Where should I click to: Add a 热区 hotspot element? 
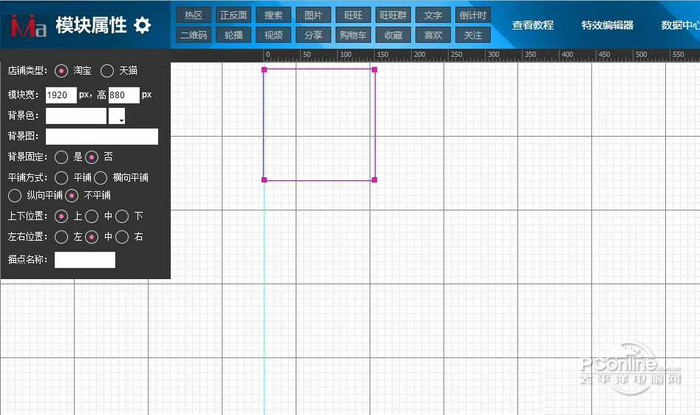(x=193, y=15)
